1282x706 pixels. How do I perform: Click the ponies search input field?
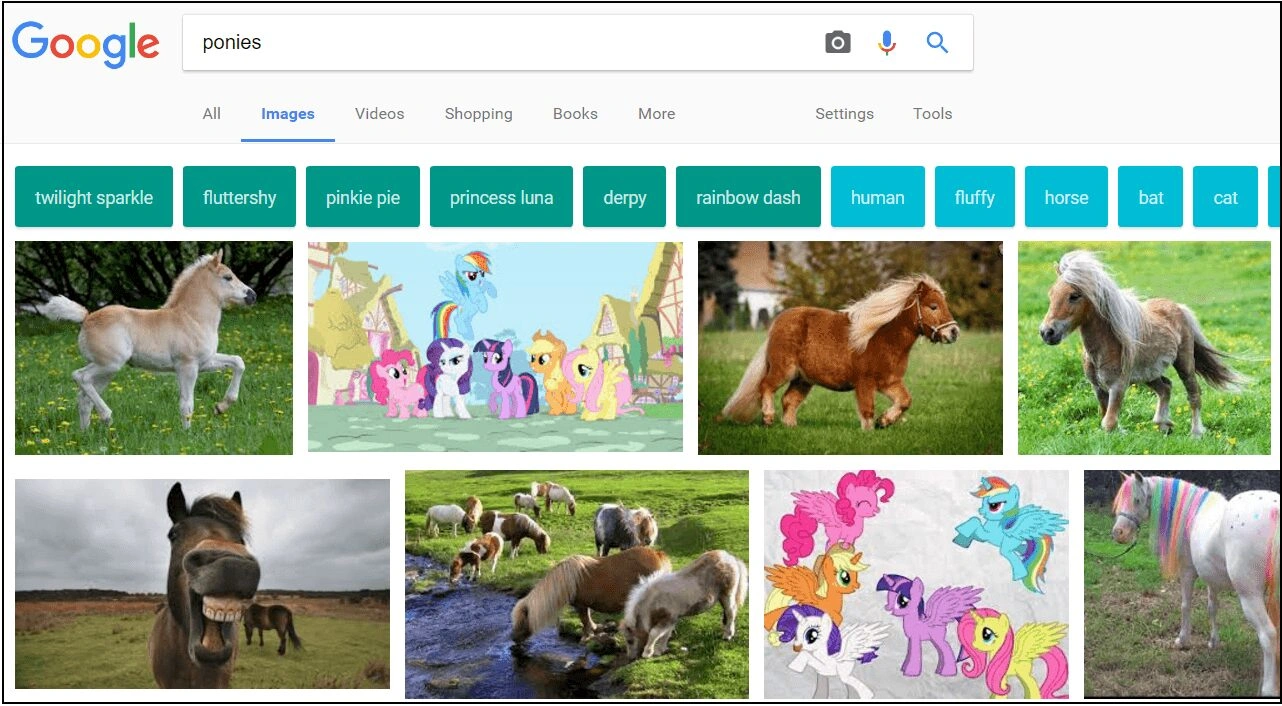click(500, 43)
